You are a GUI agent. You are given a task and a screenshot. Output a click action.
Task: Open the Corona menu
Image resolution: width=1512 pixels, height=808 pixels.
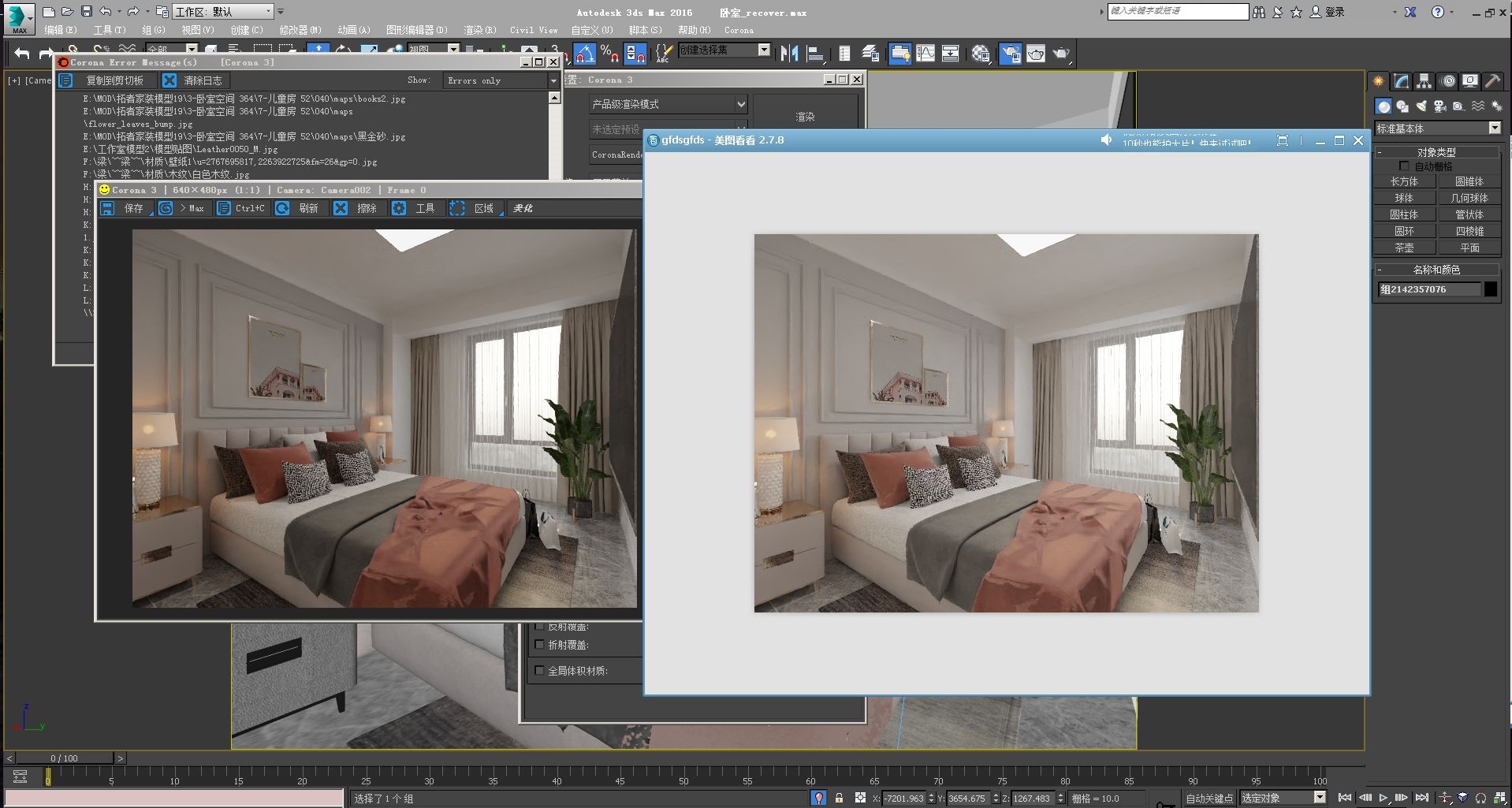(x=739, y=30)
